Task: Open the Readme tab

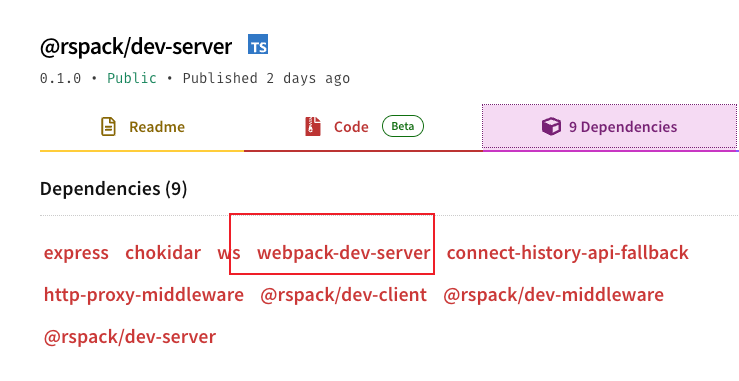Action: 142,127
